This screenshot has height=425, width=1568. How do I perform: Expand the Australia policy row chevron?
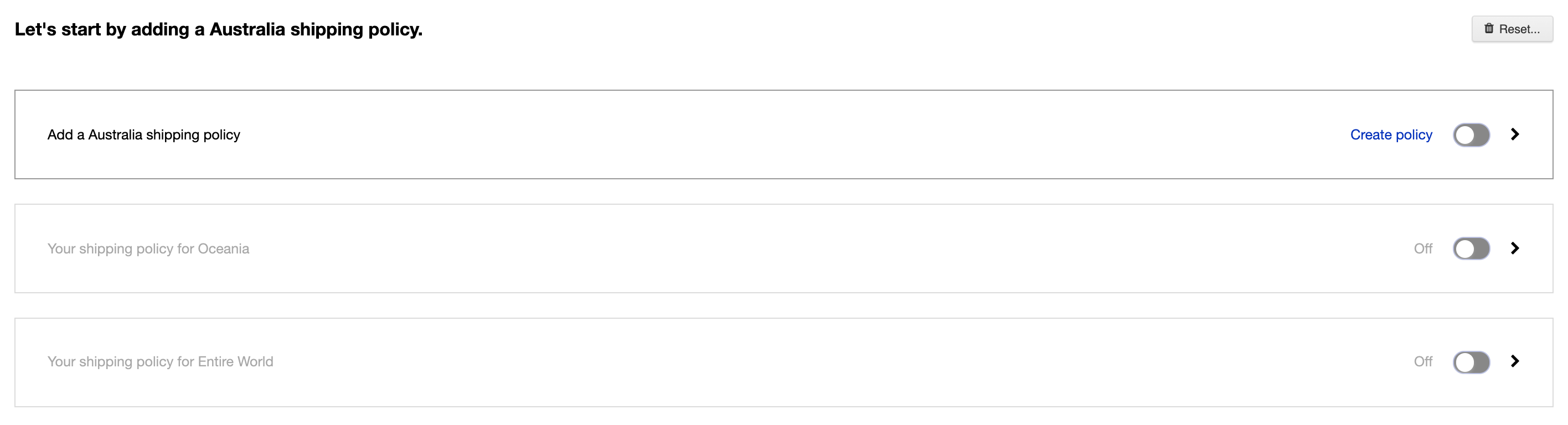(1515, 134)
